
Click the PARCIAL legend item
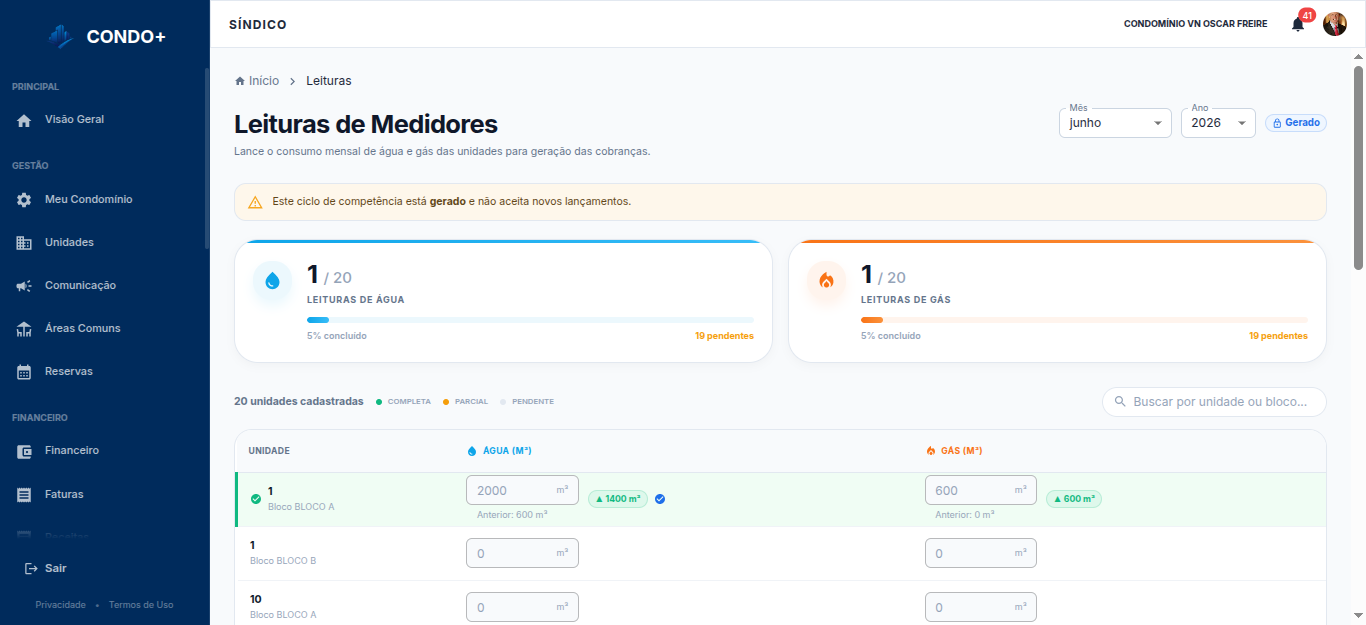pos(465,402)
